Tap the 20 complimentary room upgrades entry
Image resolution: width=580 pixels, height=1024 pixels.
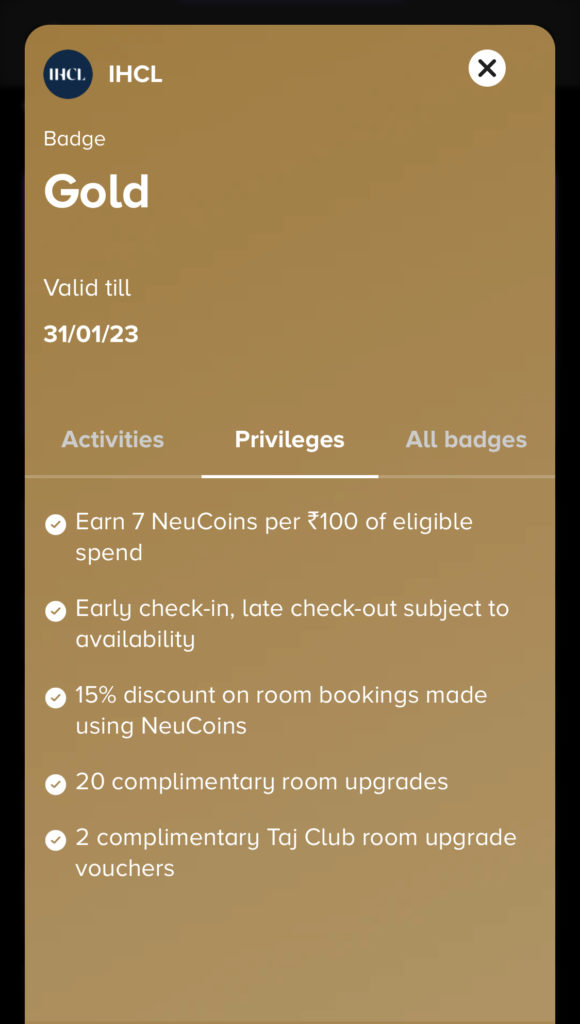point(262,783)
